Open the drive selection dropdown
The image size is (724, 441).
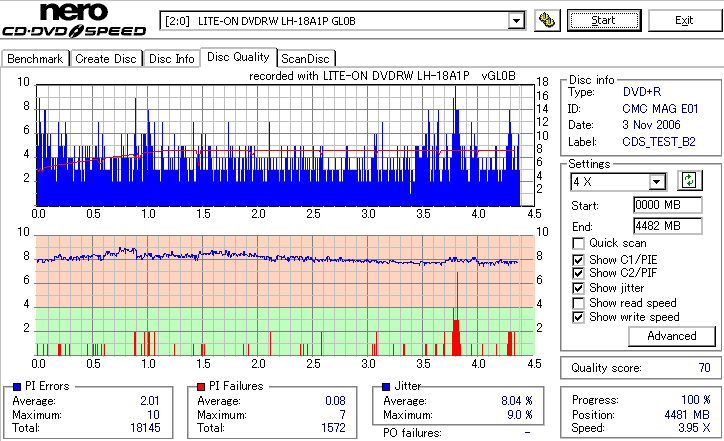click(516, 21)
